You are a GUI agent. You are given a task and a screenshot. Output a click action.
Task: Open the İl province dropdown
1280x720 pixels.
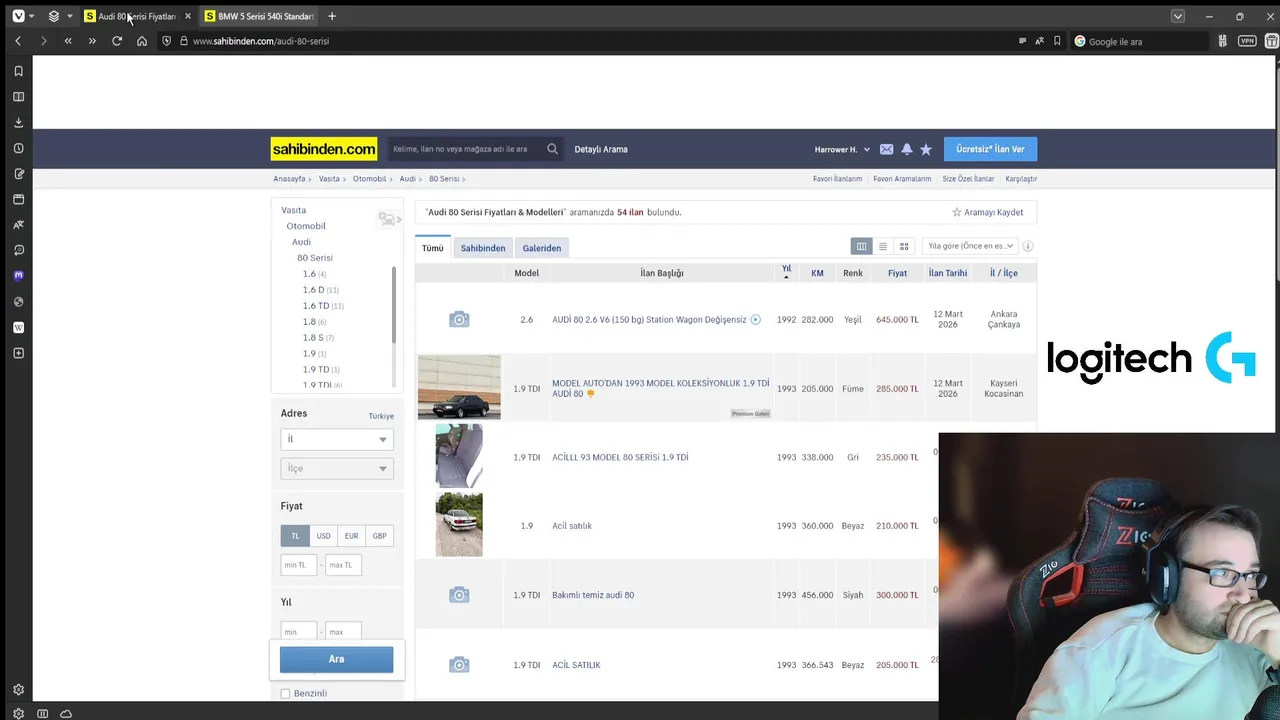point(337,439)
